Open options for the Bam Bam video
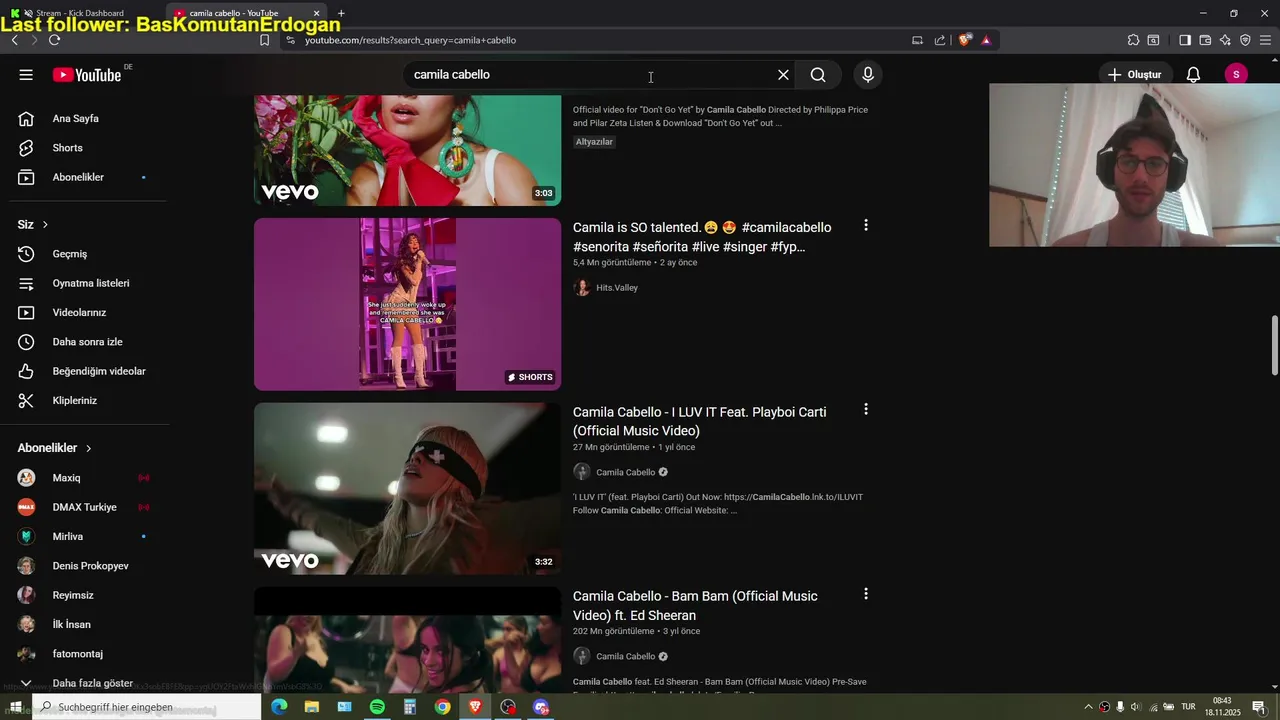Viewport: 1280px width, 720px height. click(866, 594)
